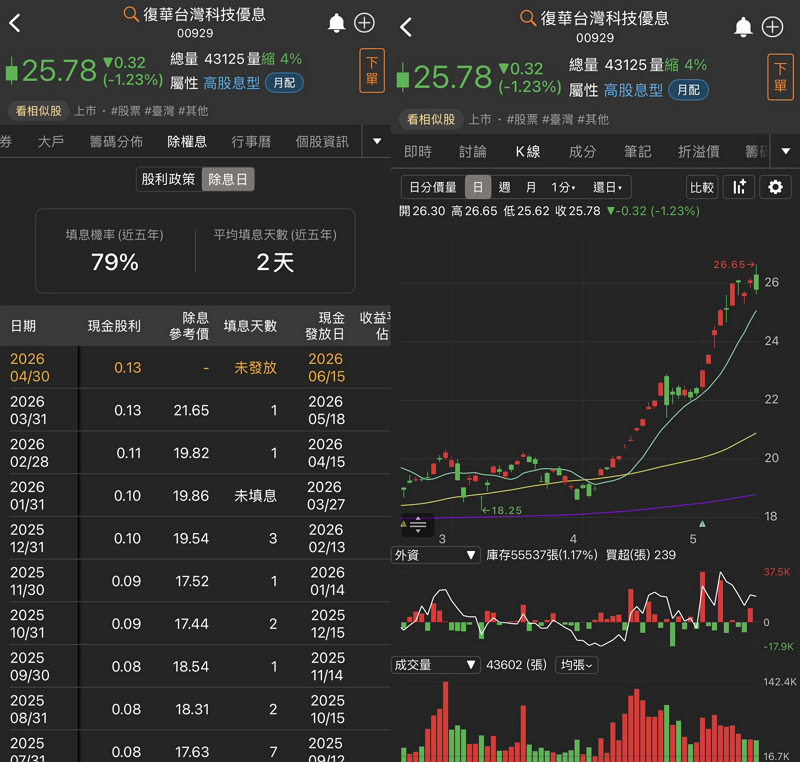Tap the 月配 badge in left panel
The height and width of the screenshot is (762, 800).
pyautogui.click(x=284, y=83)
